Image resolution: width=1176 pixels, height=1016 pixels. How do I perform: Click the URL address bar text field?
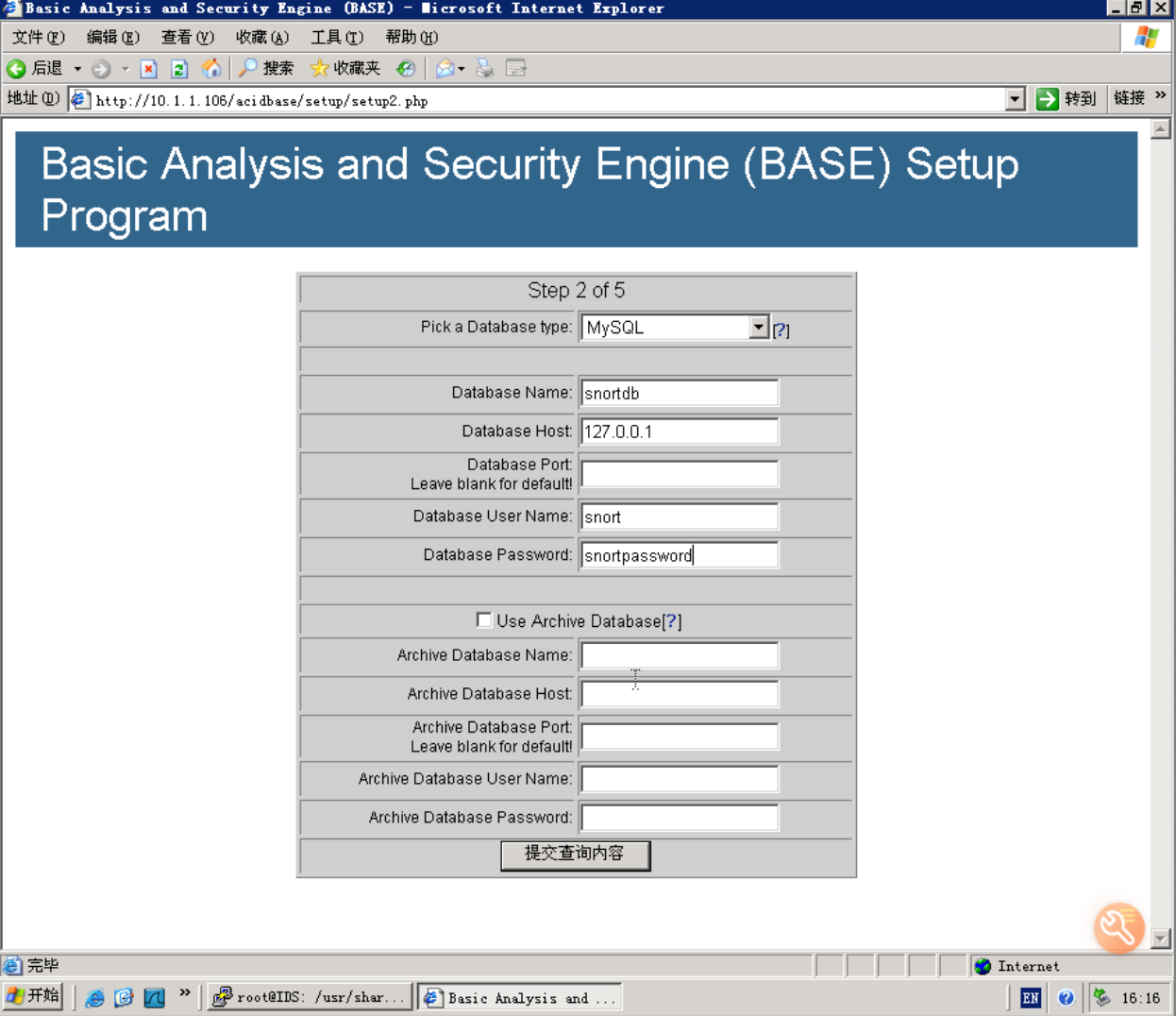click(x=547, y=100)
